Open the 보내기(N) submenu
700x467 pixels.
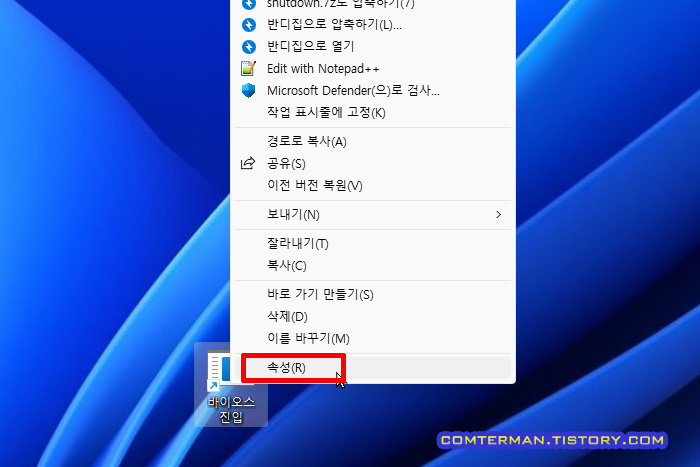373,215
